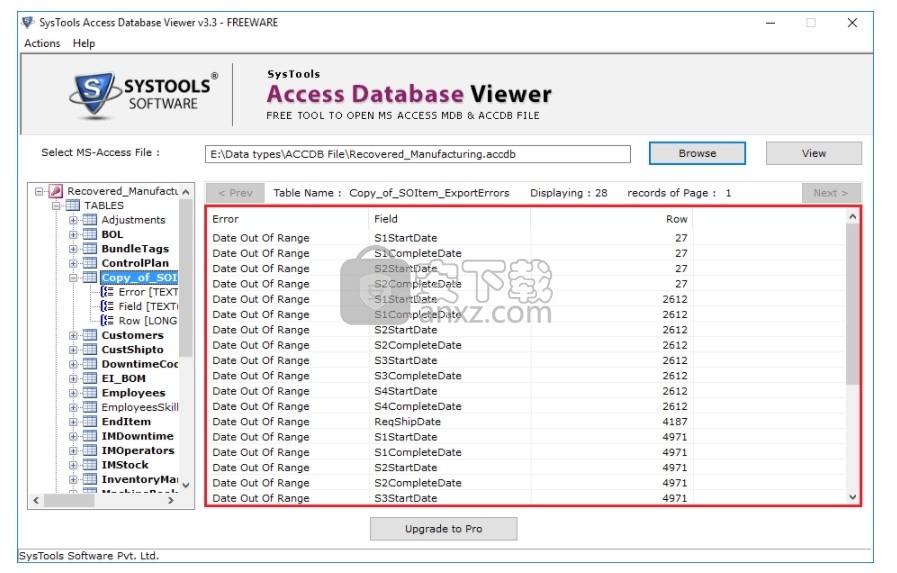Image resolution: width=897 pixels, height=573 pixels.
Task: Click the Prev page button
Action: [235, 193]
